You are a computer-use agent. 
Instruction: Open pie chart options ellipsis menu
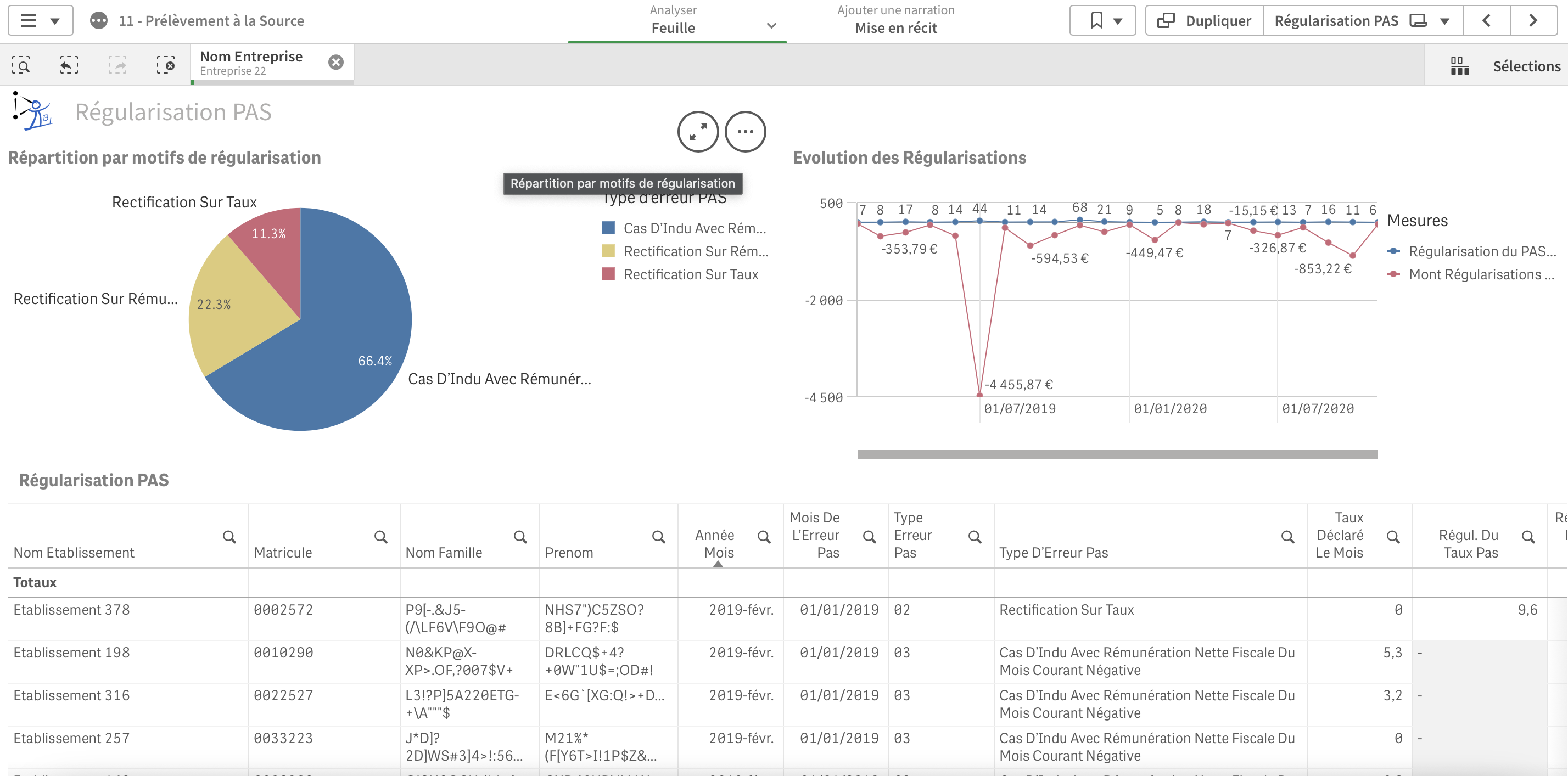745,132
